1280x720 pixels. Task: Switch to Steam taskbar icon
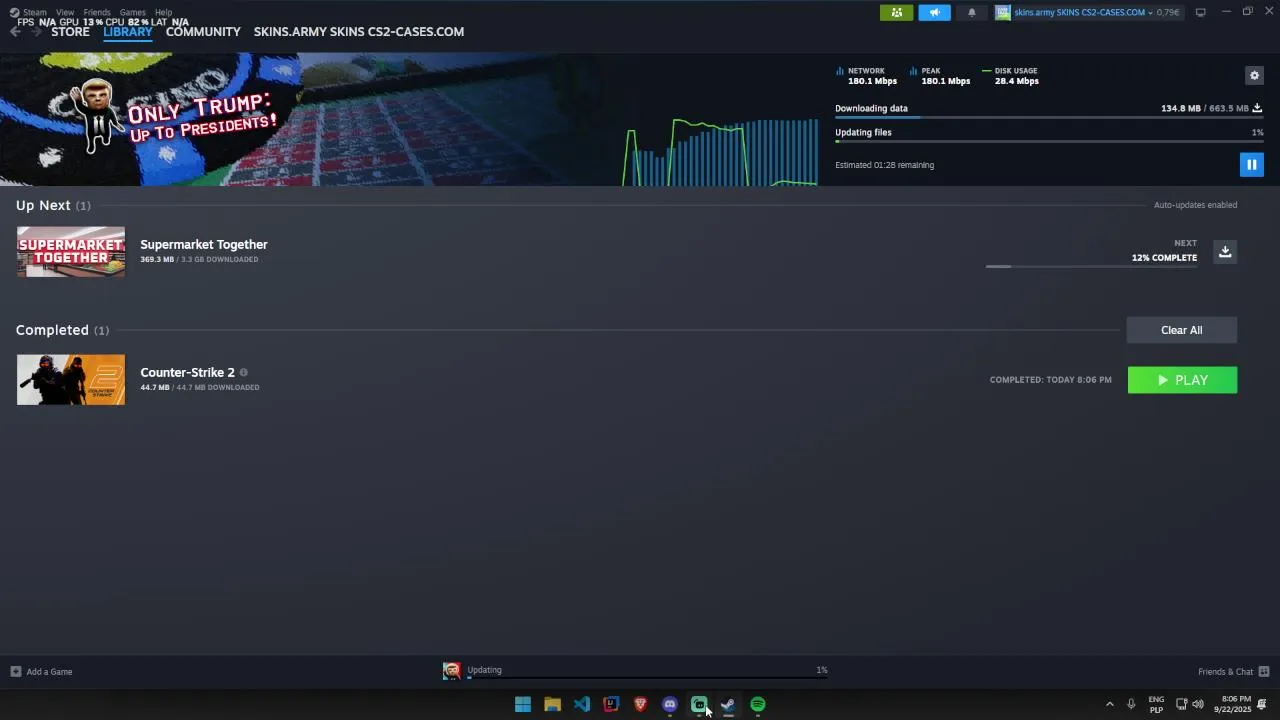point(728,704)
